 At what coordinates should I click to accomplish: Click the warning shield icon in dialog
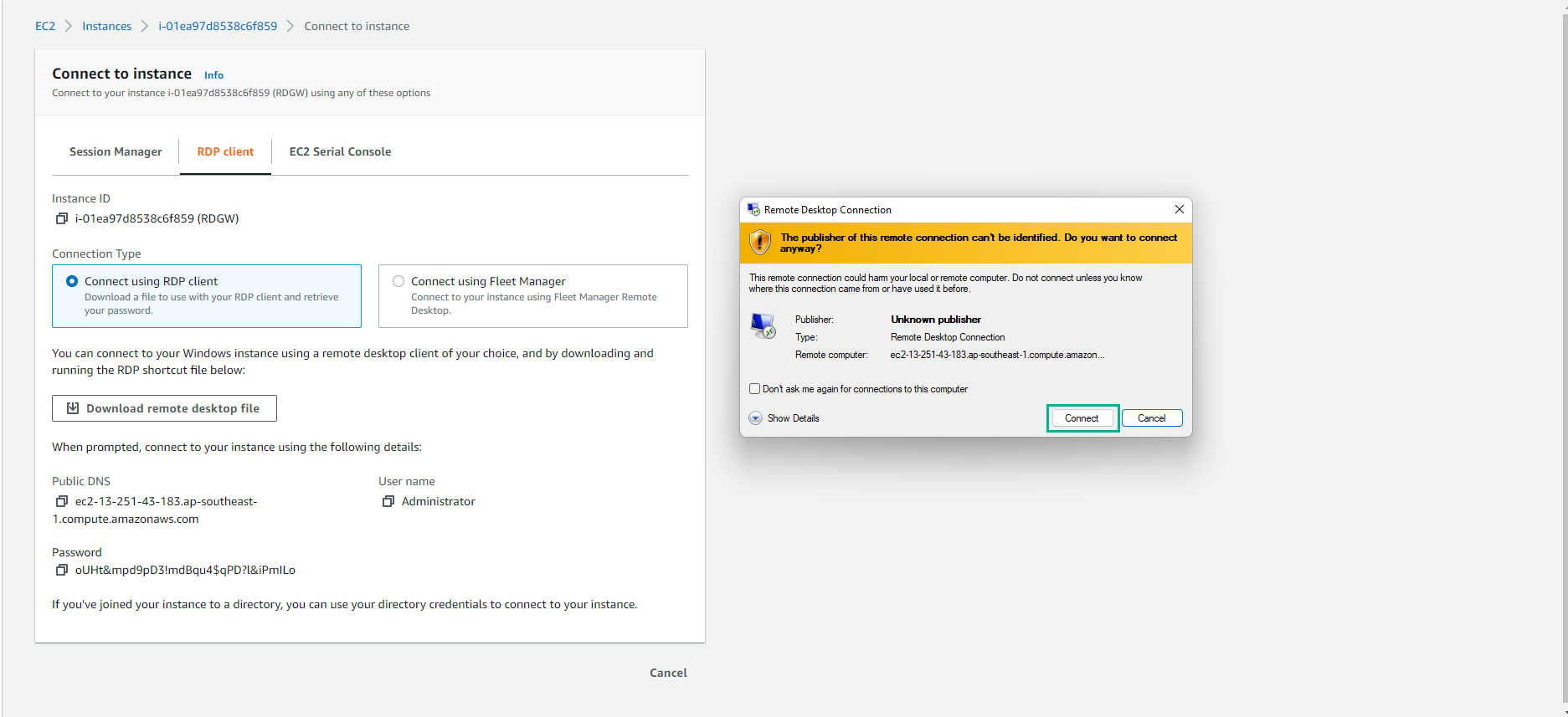click(x=759, y=243)
